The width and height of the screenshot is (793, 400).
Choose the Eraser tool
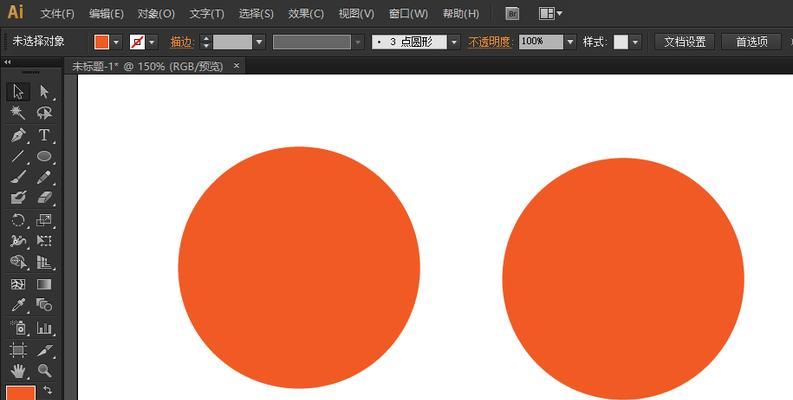(45, 198)
